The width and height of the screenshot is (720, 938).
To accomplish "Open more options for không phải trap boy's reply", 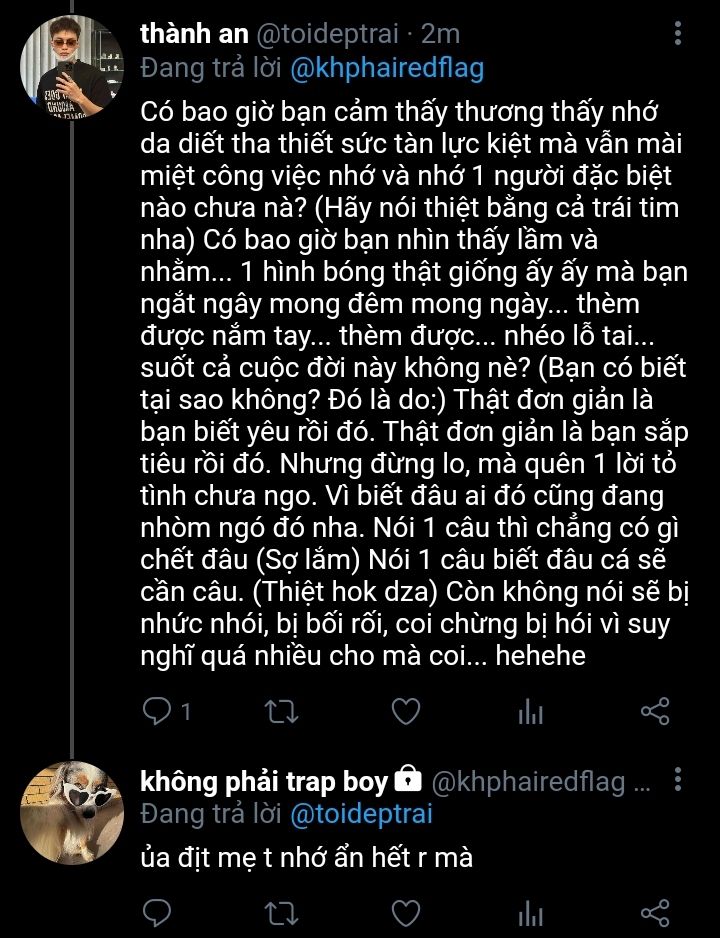I will pos(680,779).
